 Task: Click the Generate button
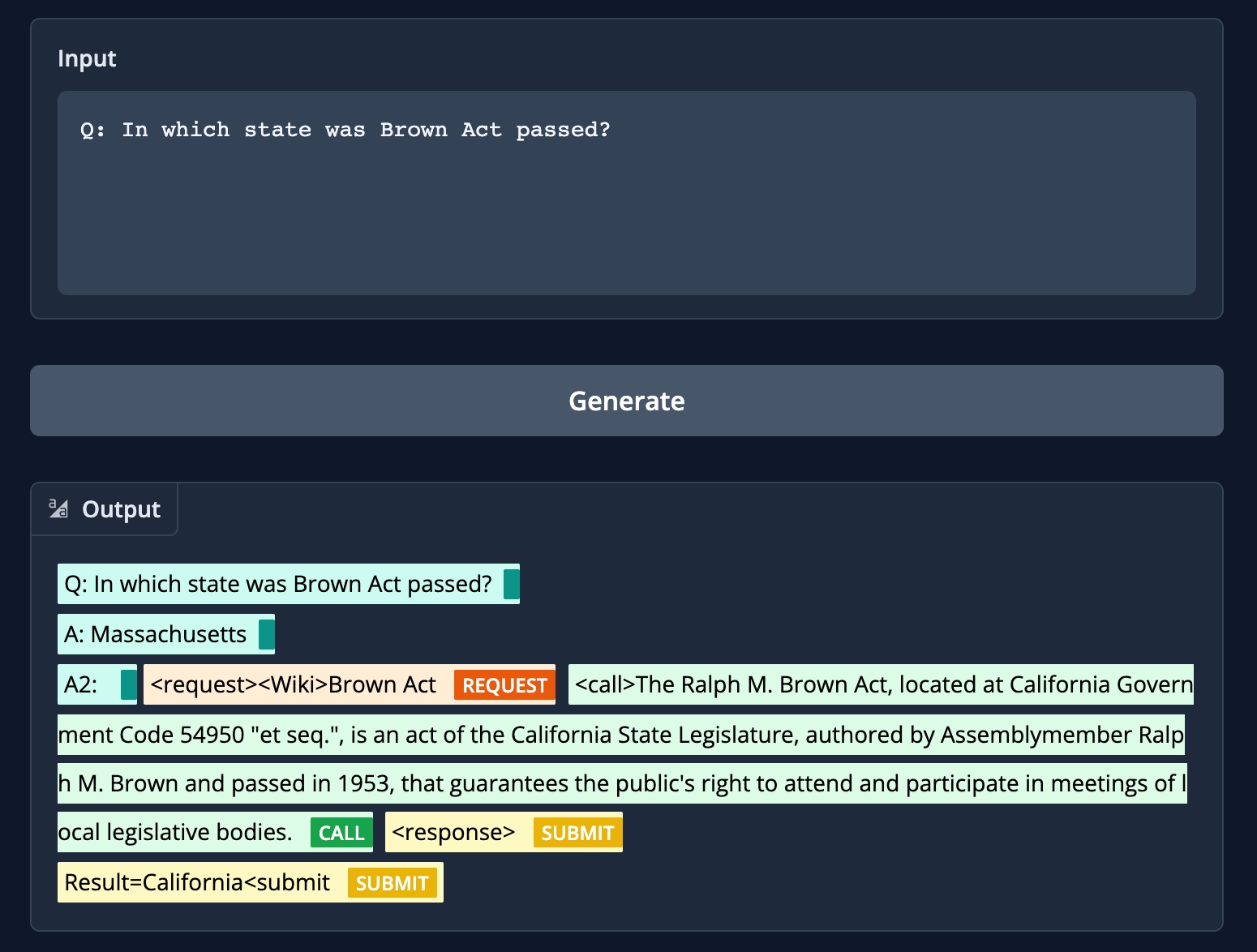[626, 401]
